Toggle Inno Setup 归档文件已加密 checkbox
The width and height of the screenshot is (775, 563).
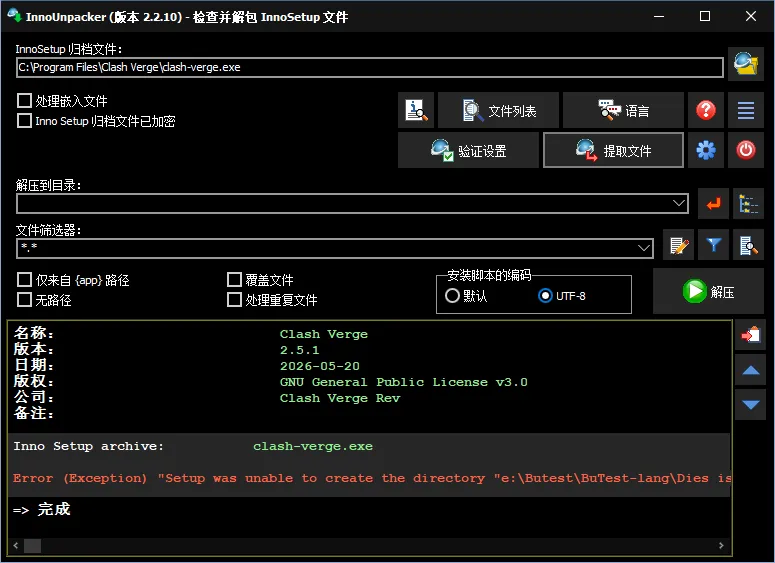click(x=24, y=121)
